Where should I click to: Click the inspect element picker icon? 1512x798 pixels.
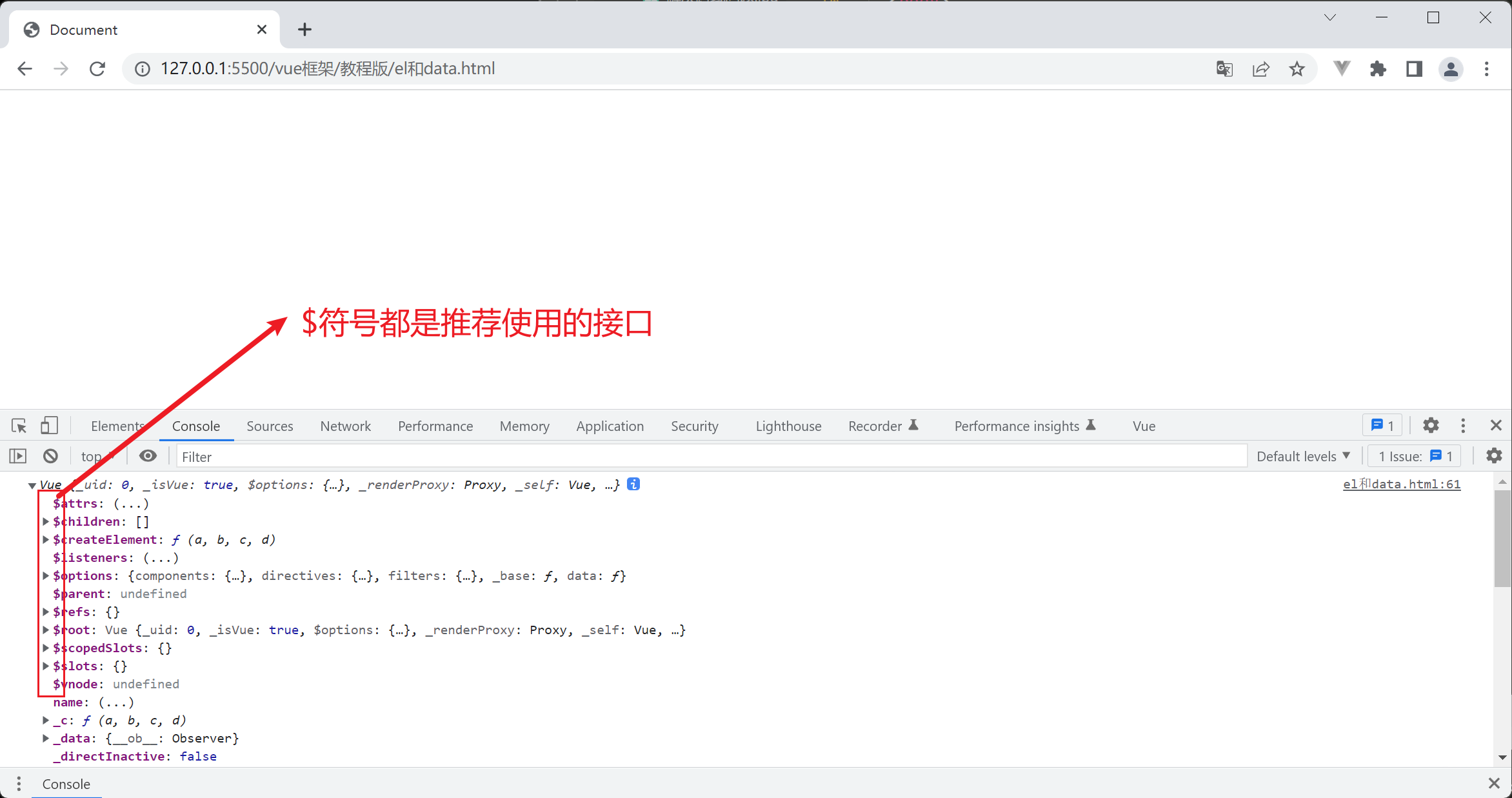pyautogui.click(x=19, y=426)
